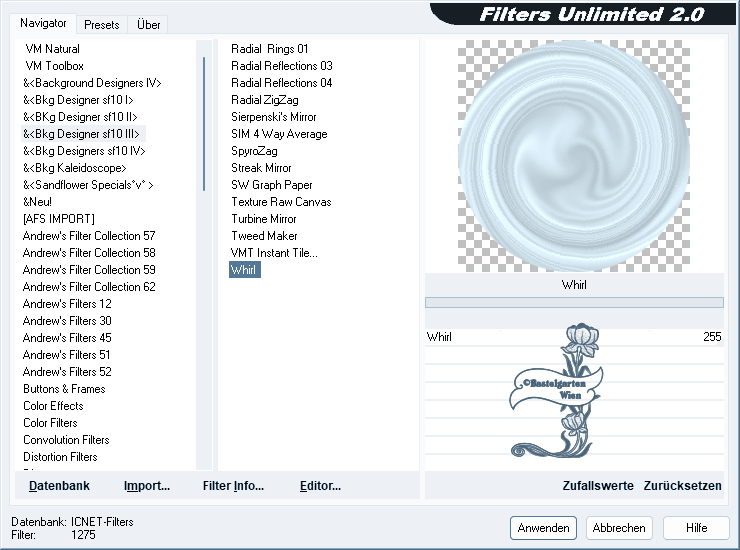Select Andrew's Filter Collection 58
The height and width of the screenshot is (550, 740).
(x=89, y=253)
